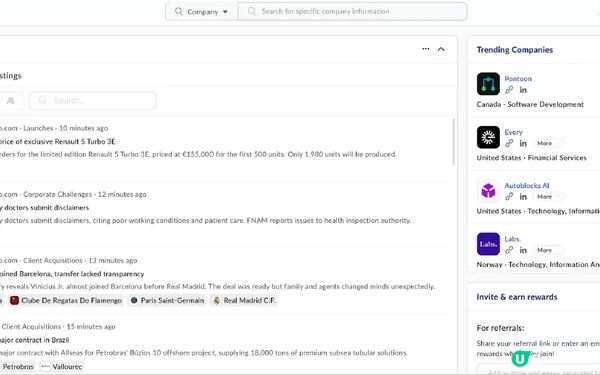Open the Company search type dropdown
600x375 pixels.
click(x=201, y=11)
